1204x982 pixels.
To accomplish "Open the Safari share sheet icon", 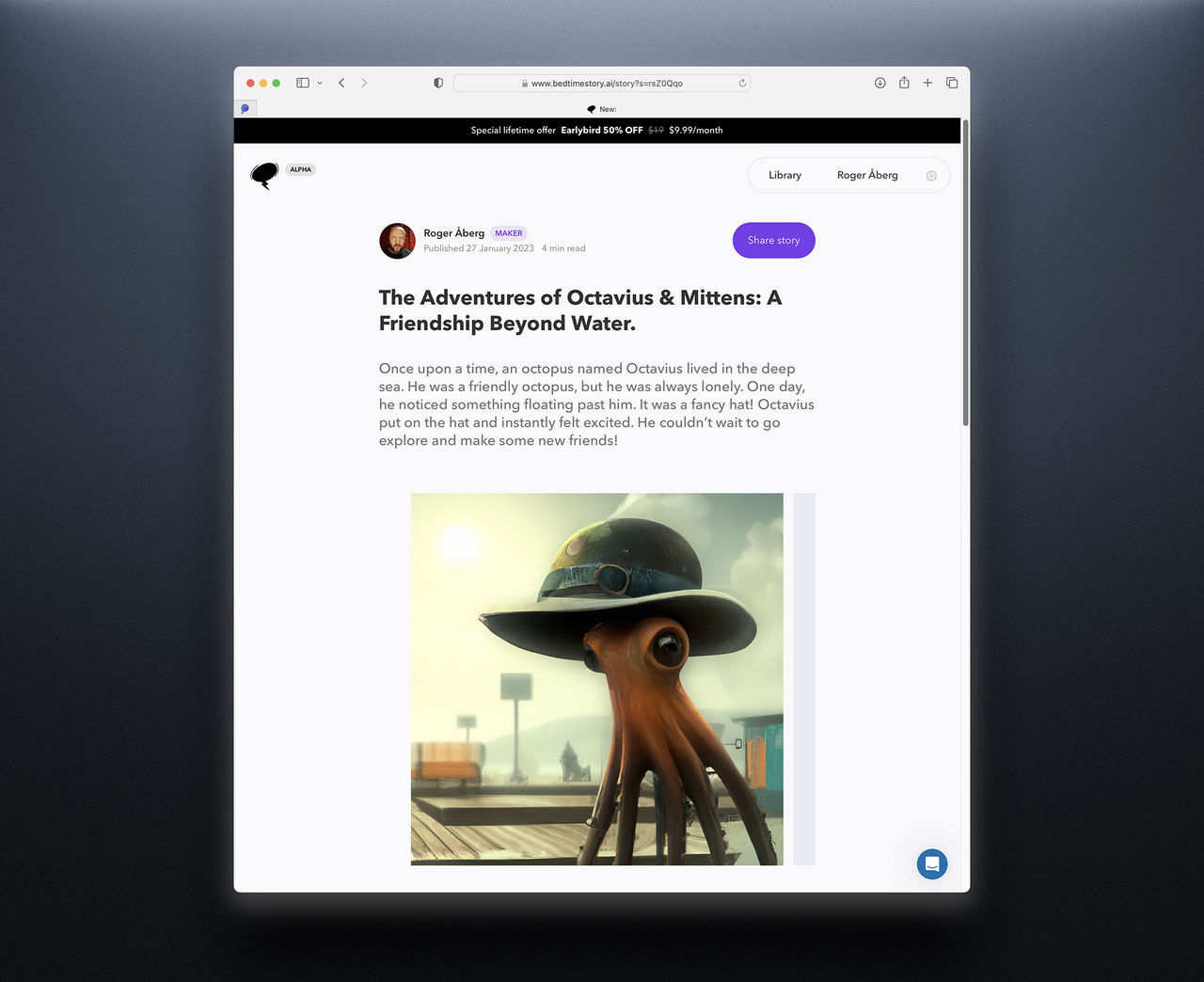I will click(904, 83).
